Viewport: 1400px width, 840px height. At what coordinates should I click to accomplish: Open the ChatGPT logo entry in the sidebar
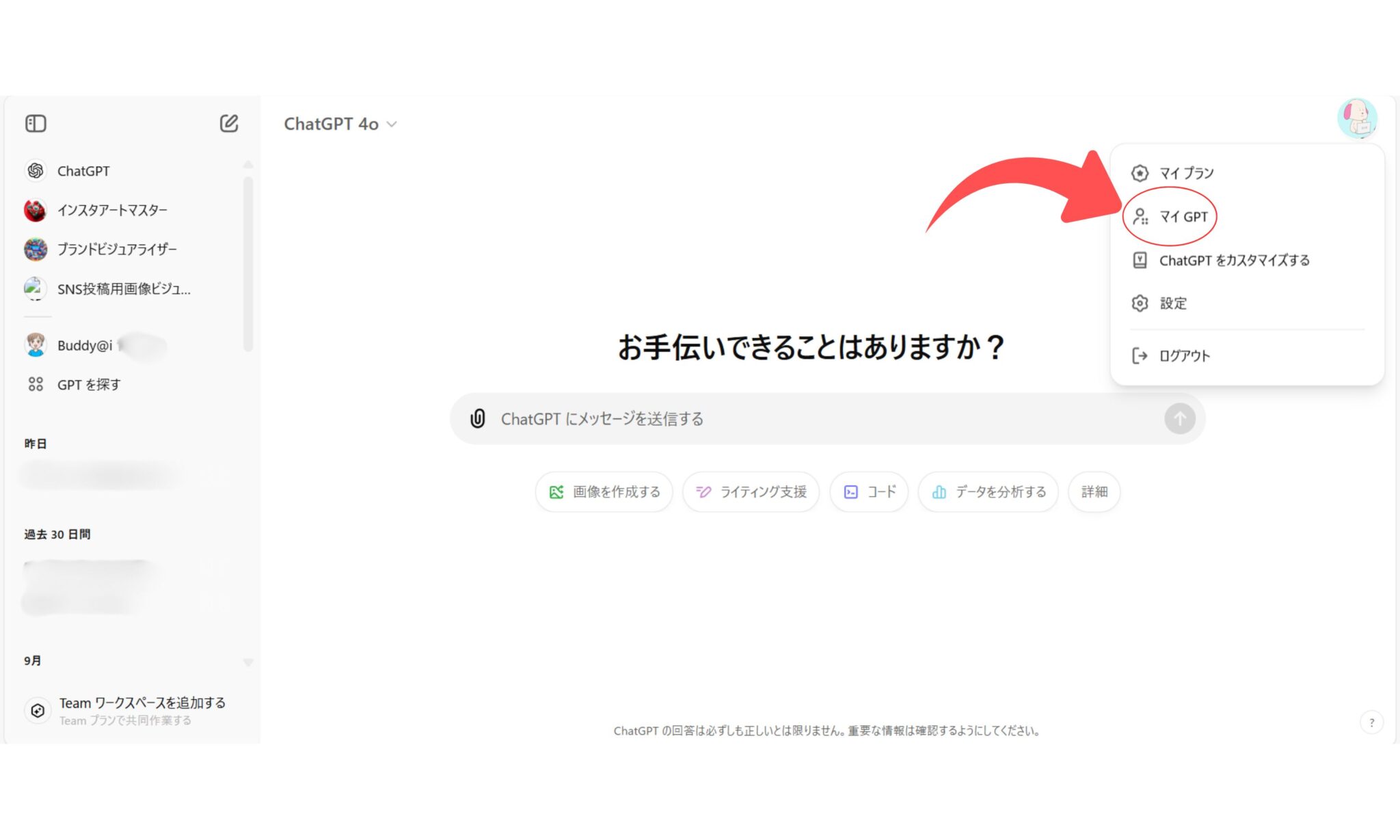click(36, 171)
